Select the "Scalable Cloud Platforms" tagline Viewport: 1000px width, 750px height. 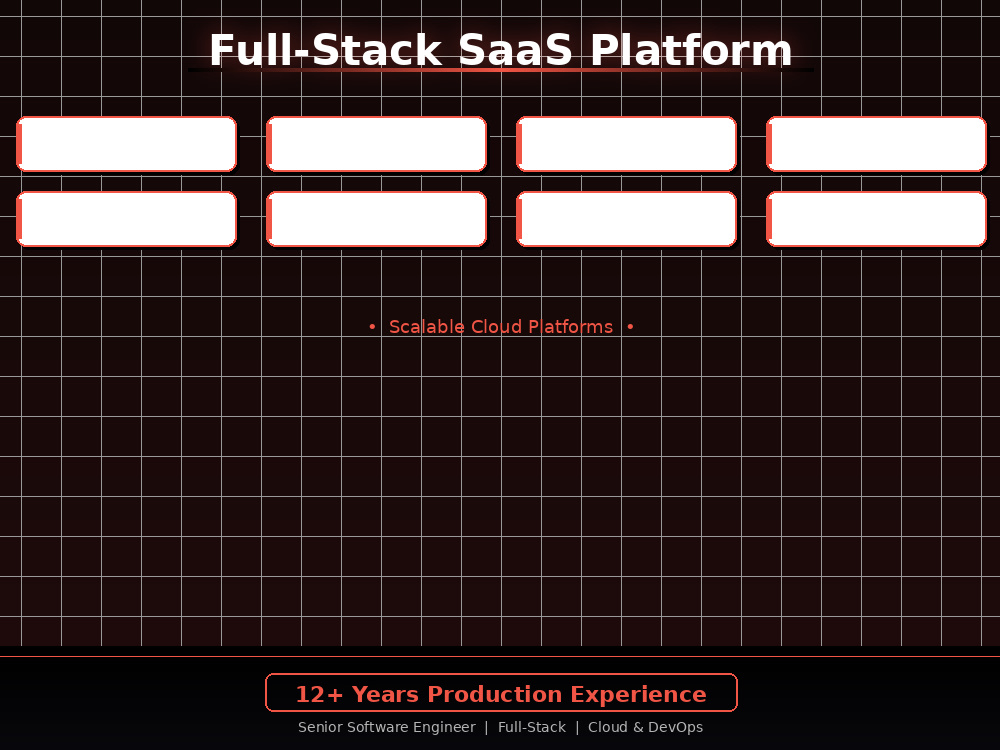[x=501, y=327]
